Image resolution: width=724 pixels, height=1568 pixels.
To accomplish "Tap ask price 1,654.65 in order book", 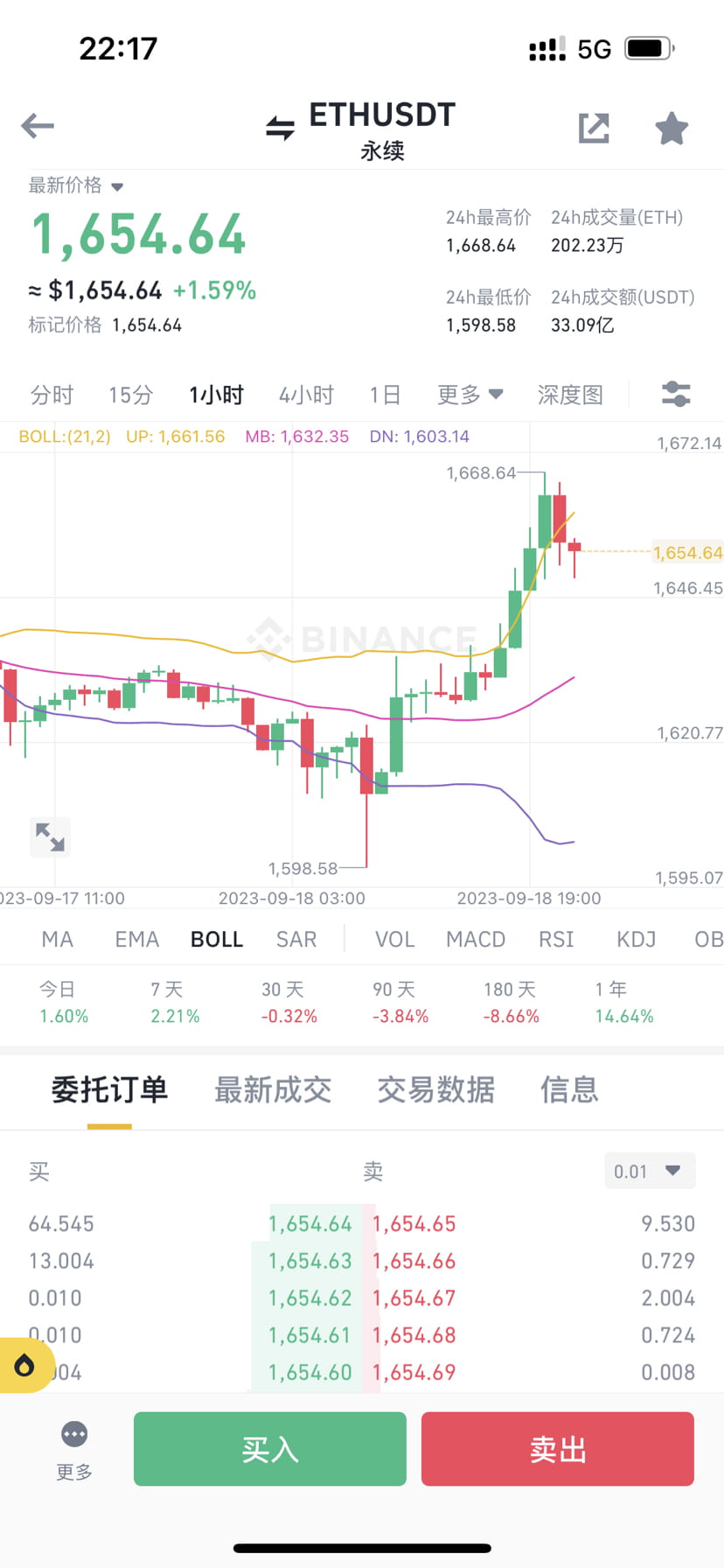I will [x=414, y=1224].
